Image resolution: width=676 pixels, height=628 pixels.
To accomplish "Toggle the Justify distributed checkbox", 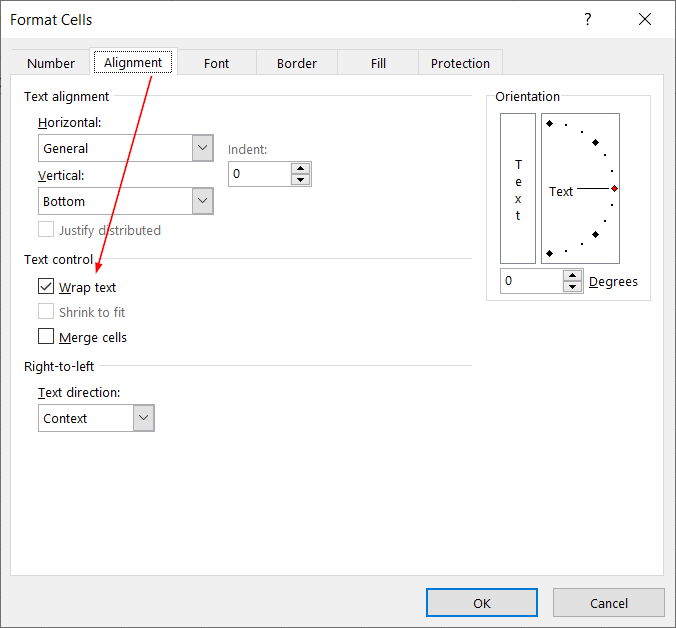I will click(x=46, y=229).
